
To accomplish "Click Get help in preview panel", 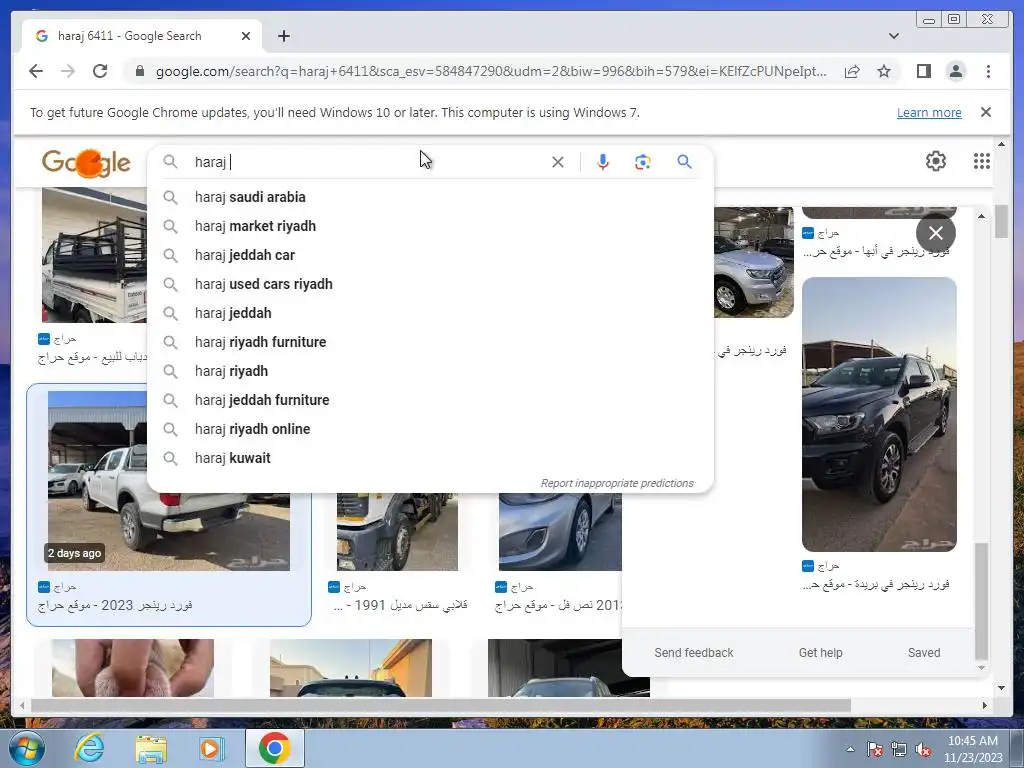I will coord(820,653).
